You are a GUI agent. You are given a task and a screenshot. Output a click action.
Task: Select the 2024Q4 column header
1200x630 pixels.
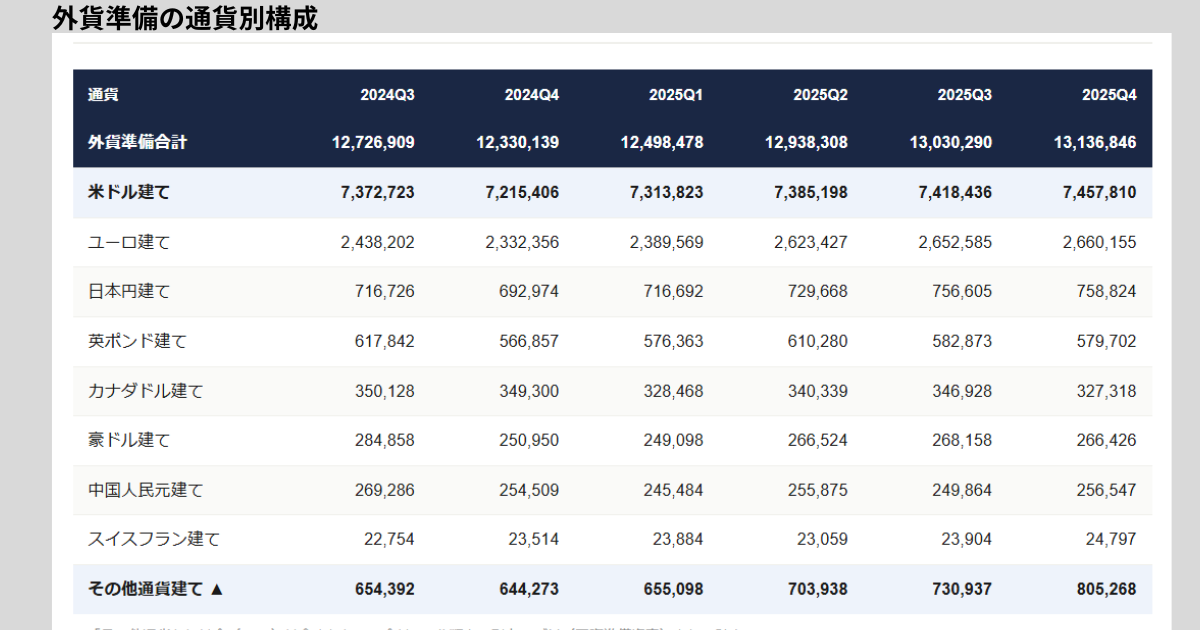(x=531, y=95)
